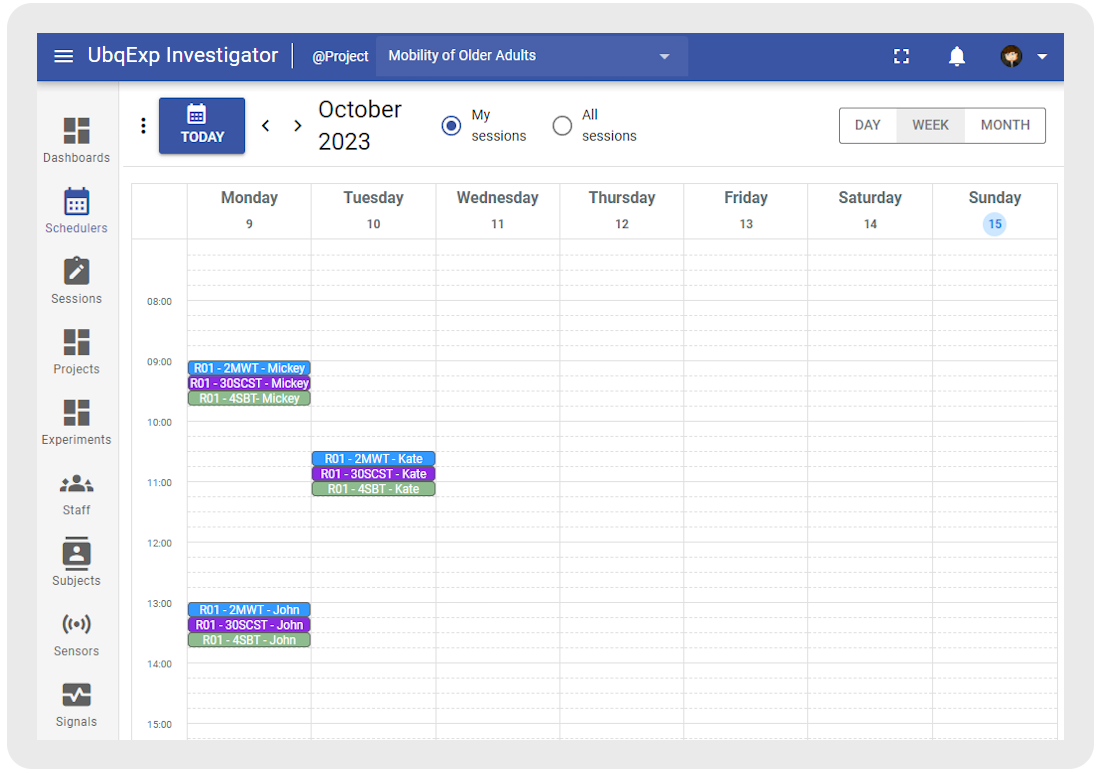Open the Staff sidebar section

(76, 494)
